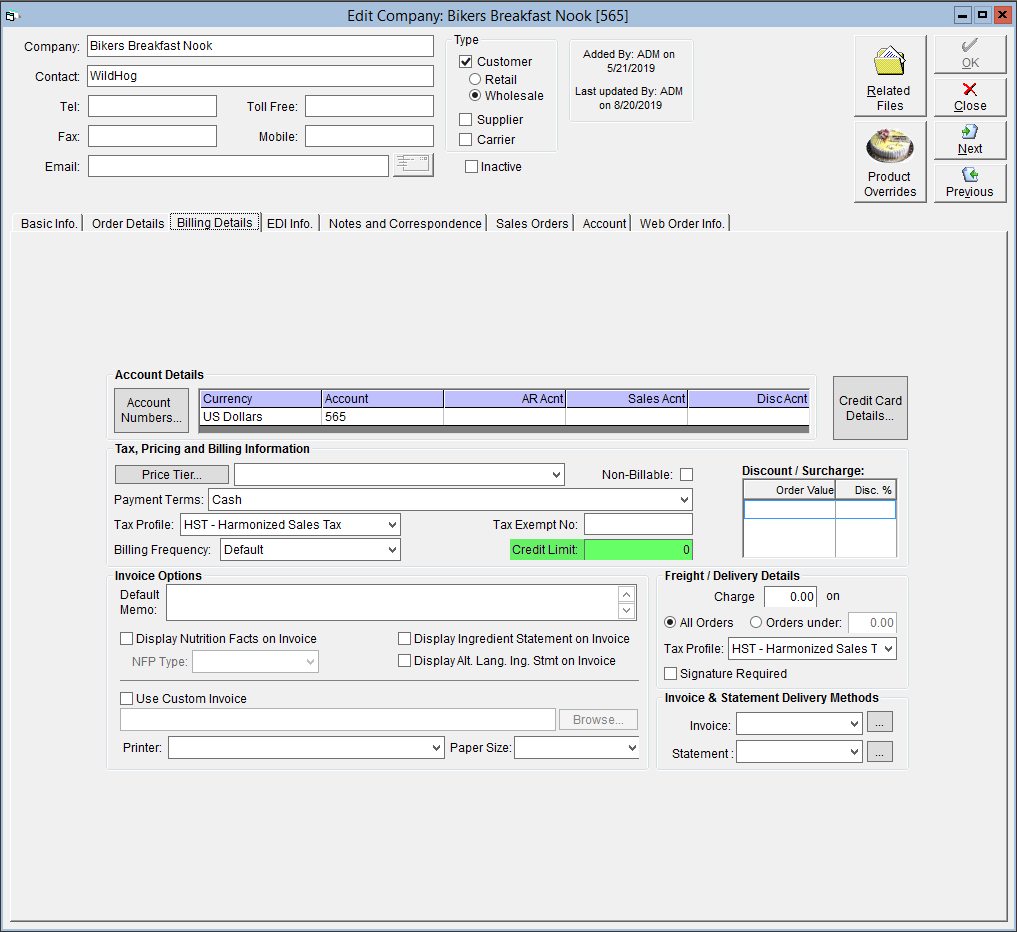
Task: Check Display Alt. Lang. Ing. Stmt on Invoice
Action: click(x=404, y=661)
